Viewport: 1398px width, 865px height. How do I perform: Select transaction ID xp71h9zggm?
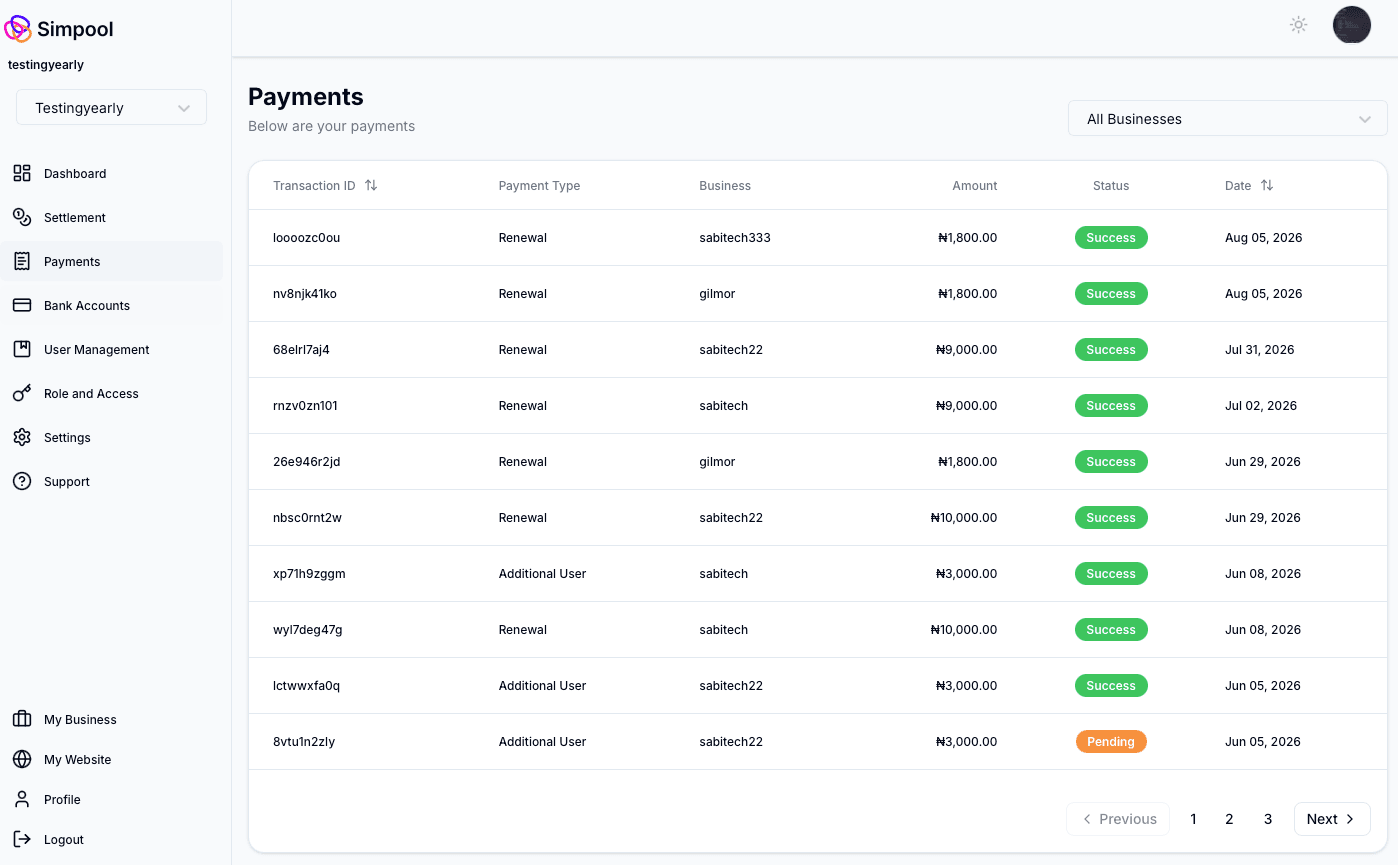coord(309,573)
